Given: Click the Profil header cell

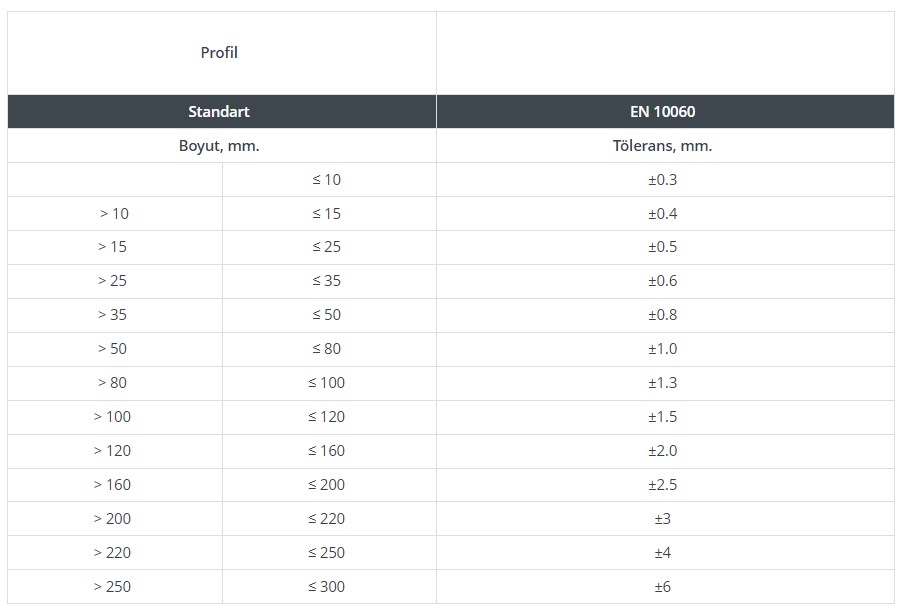Looking at the screenshot, I should [x=219, y=53].
